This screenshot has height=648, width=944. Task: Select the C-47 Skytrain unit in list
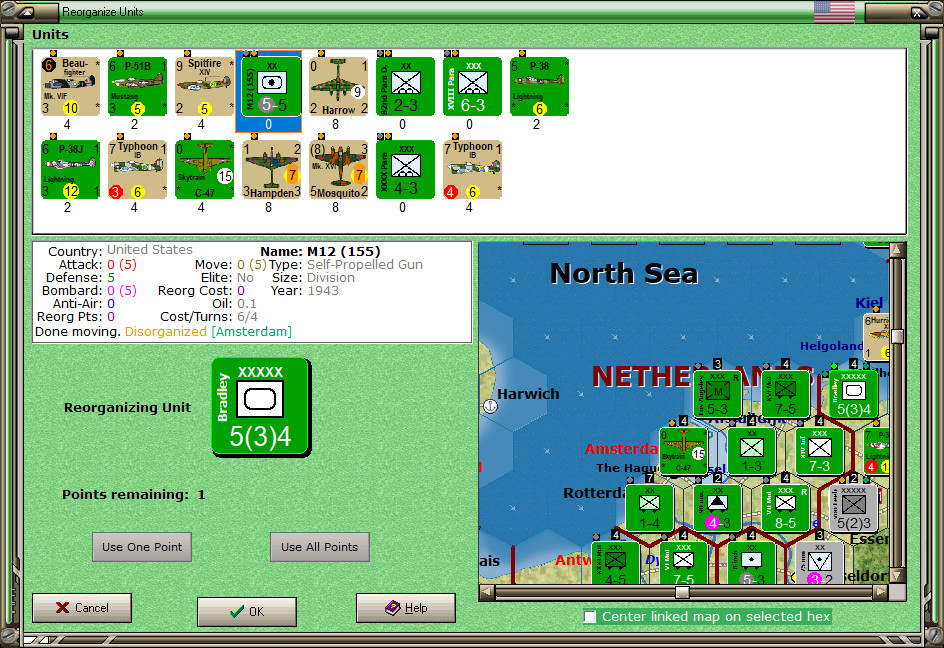tap(204, 169)
